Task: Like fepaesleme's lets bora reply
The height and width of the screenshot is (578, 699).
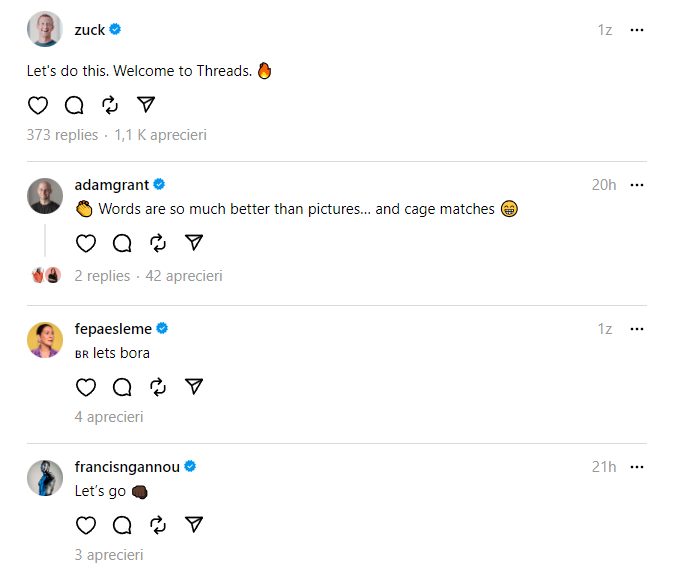Action: coord(86,387)
